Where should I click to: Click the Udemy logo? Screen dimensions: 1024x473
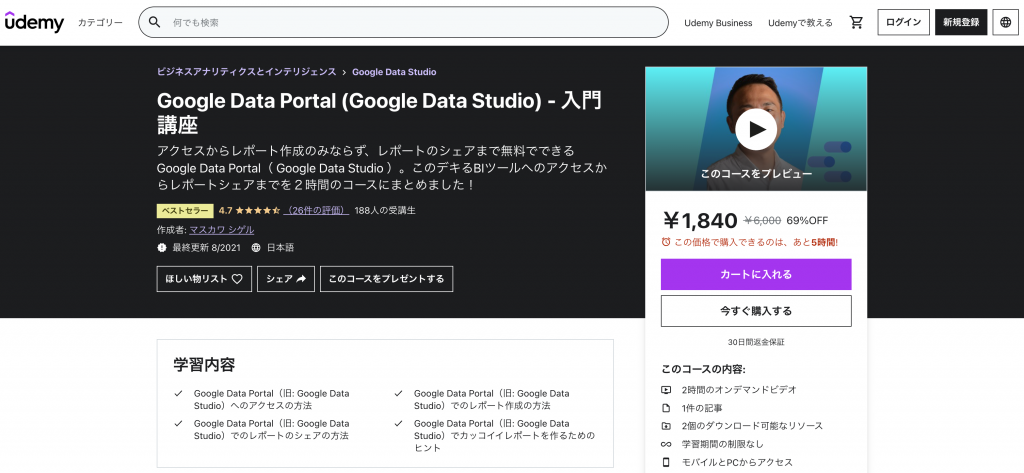[34, 22]
